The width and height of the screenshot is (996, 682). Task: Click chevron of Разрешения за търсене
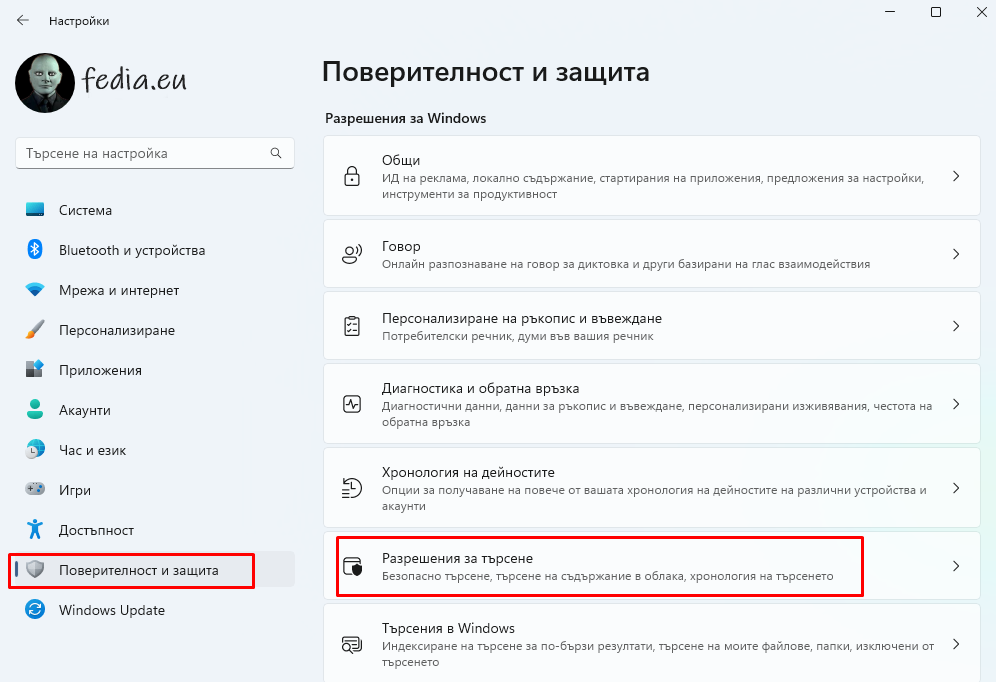pyautogui.click(x=956, y=566)
